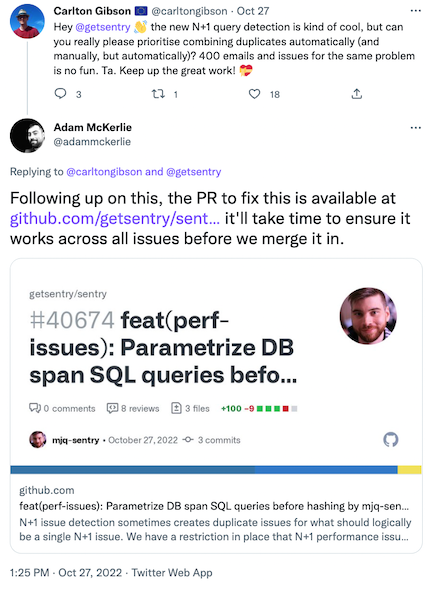Click the github.com card description text
The image size is (432, 589).
coord(215,529)
